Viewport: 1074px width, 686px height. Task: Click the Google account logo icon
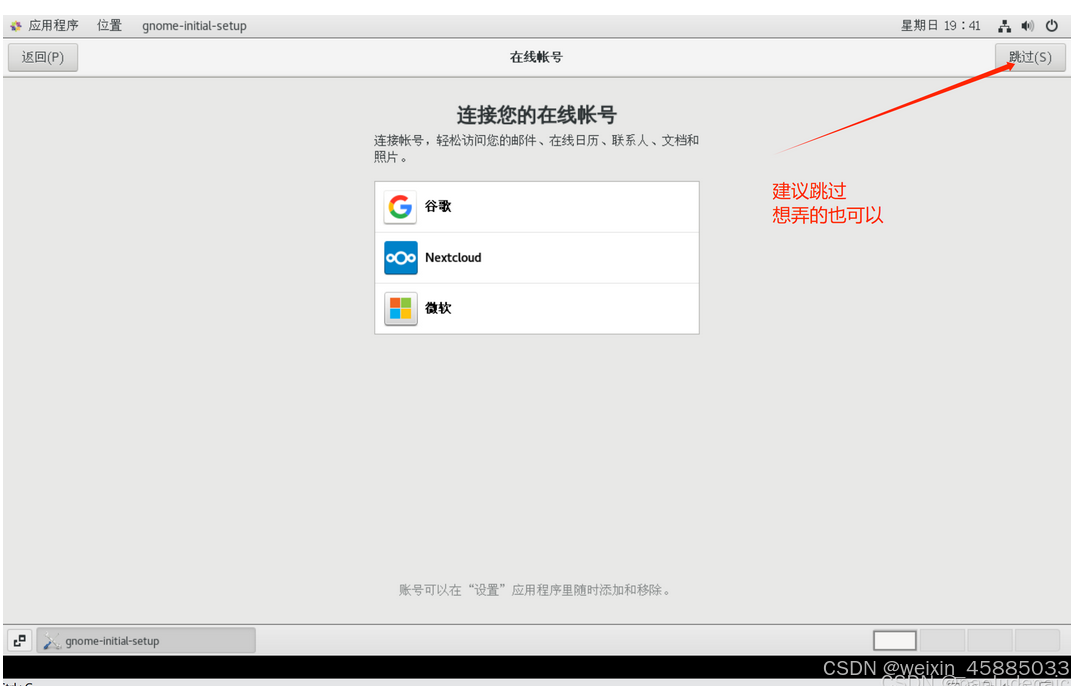point(400,207)
